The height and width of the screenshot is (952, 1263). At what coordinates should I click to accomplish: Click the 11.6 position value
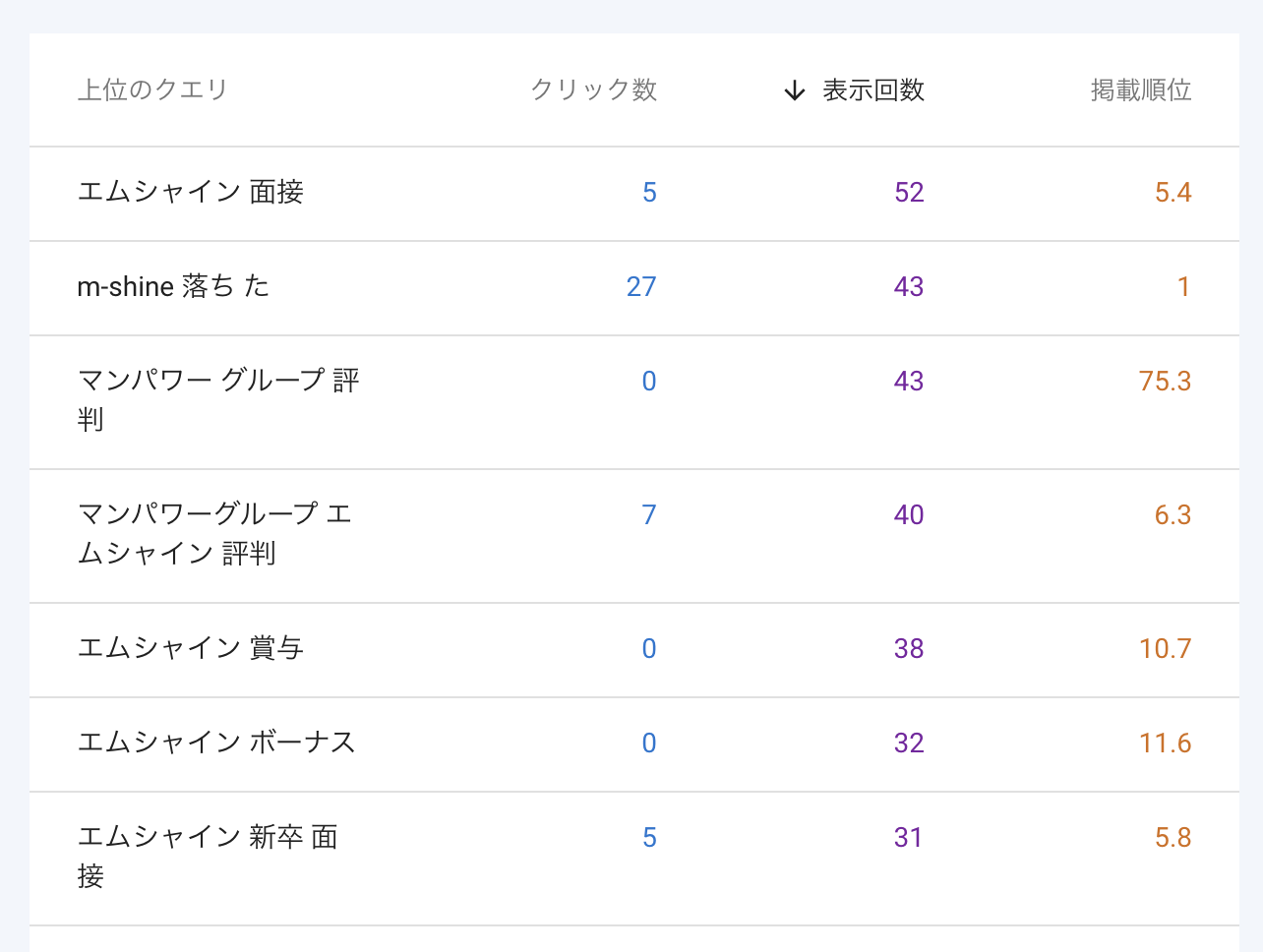[1165, 744]
